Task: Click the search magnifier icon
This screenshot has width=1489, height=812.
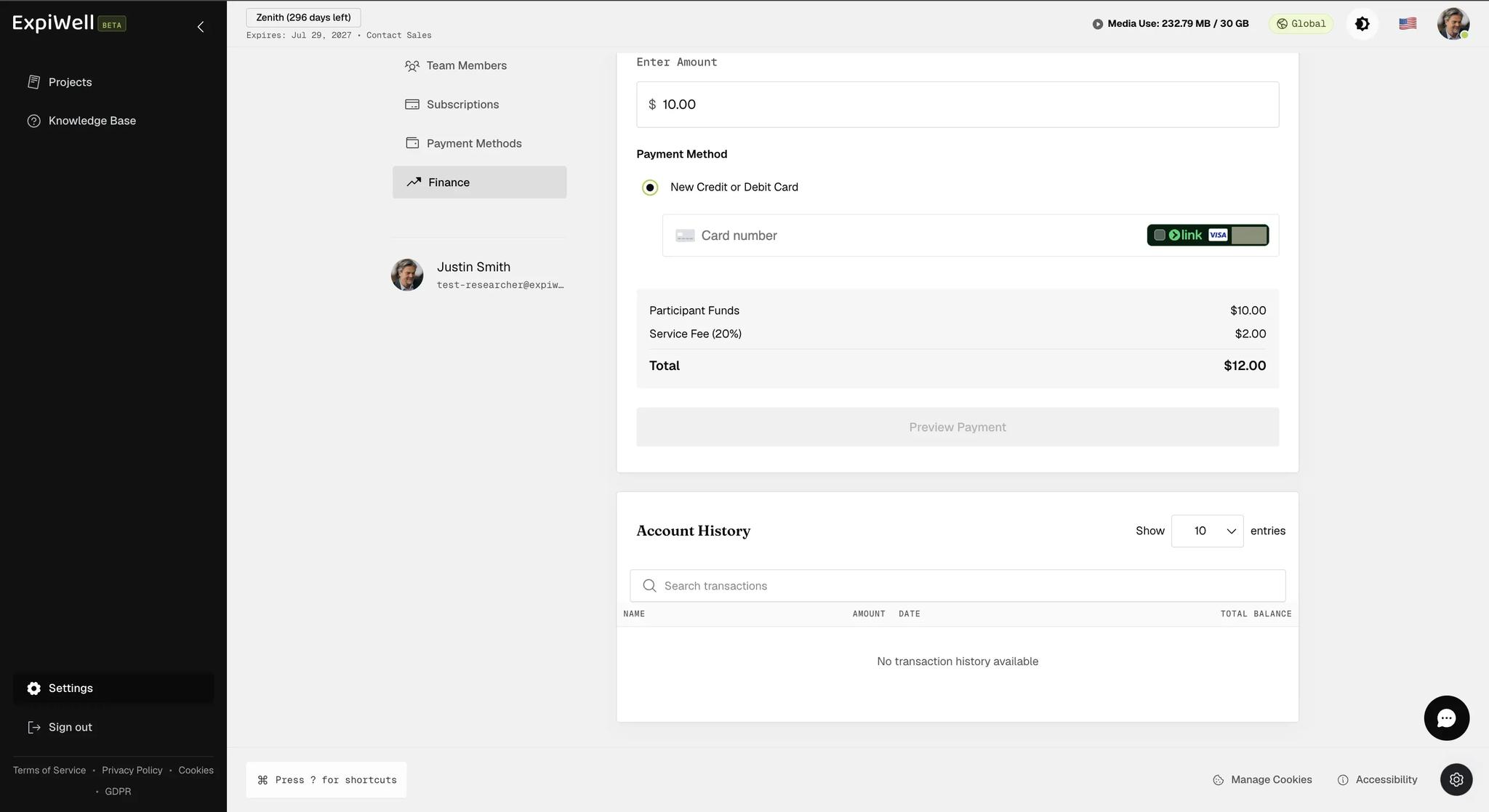Action: click(649, 586)
